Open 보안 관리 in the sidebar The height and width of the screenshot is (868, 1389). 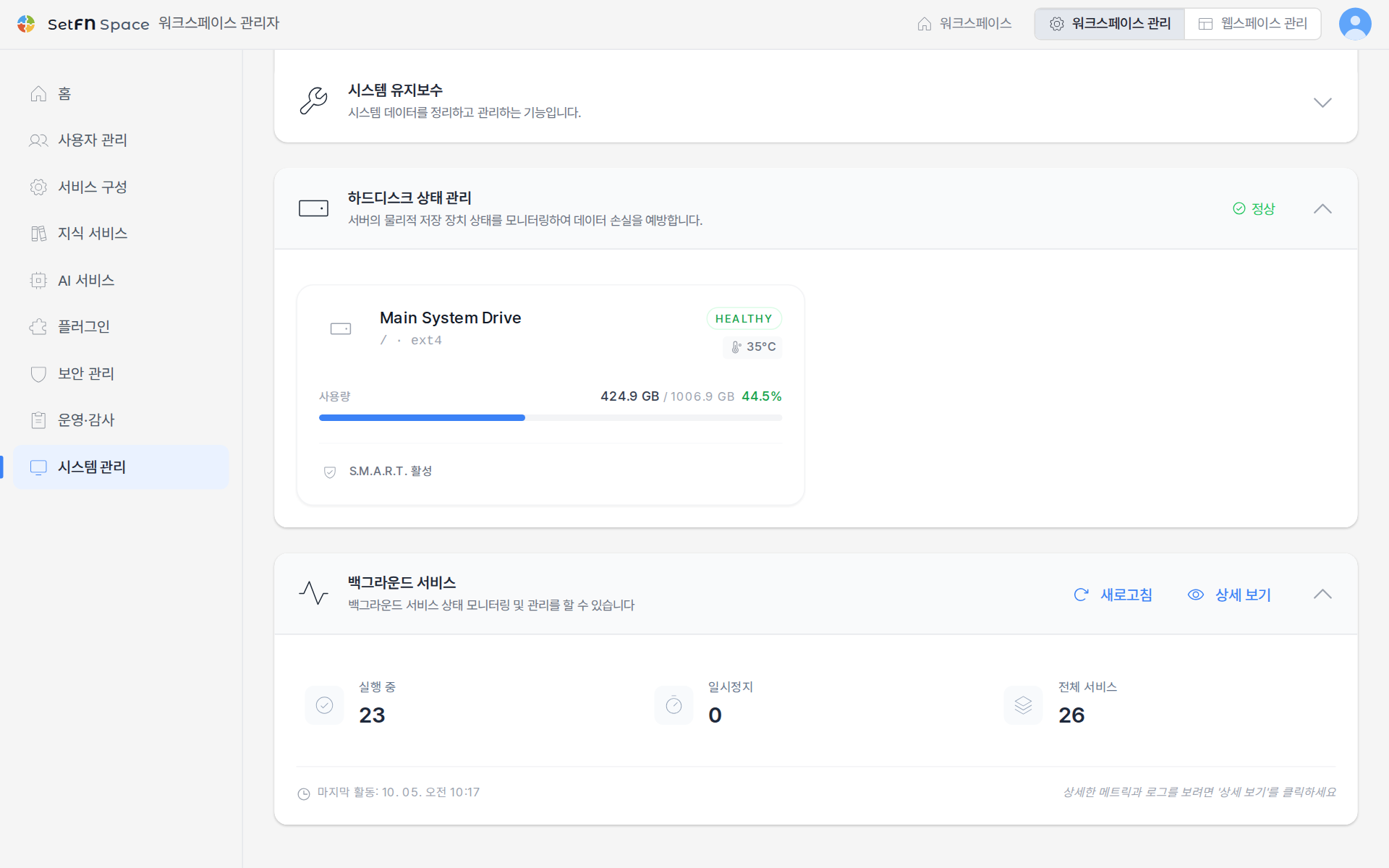pos(121,373)
